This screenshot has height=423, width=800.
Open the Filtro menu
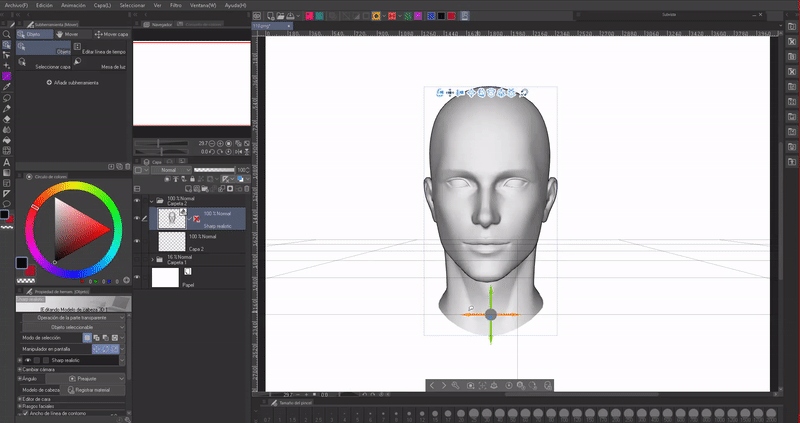pos(176,5)
